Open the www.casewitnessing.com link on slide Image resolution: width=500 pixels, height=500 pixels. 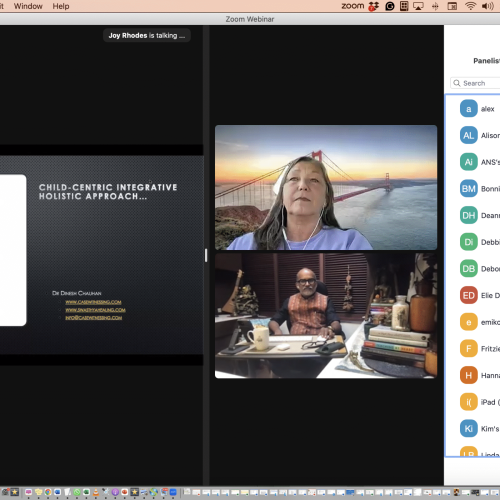click(93, 302)
